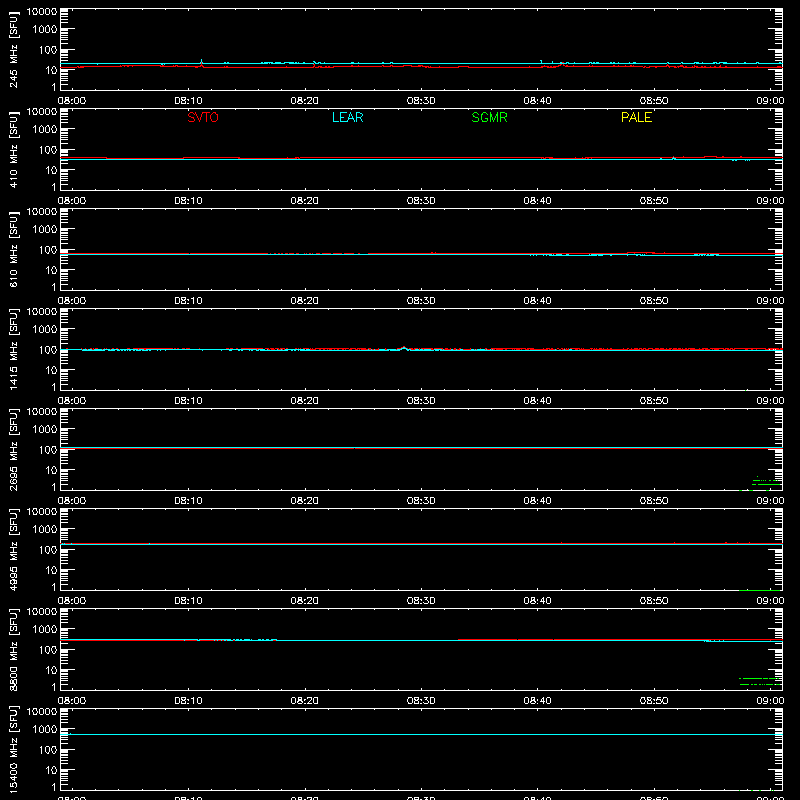
Task: Click 08:40 tick label under the 610 MHz plot
Action: tap(537, 301)
